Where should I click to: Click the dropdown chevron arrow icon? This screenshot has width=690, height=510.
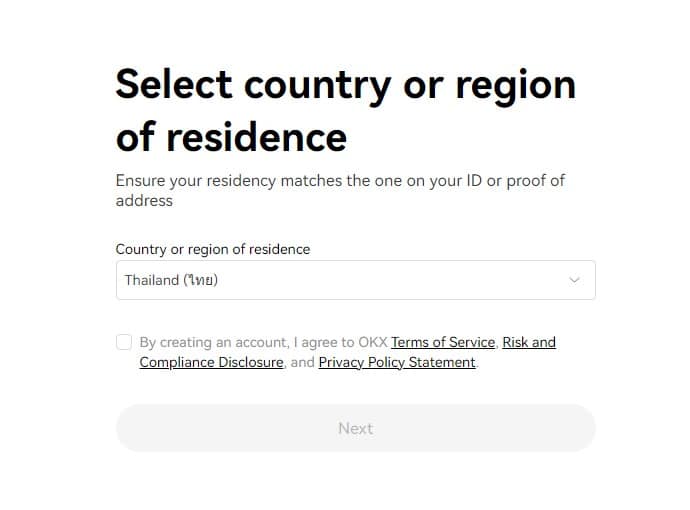click(x=574, y=280)
